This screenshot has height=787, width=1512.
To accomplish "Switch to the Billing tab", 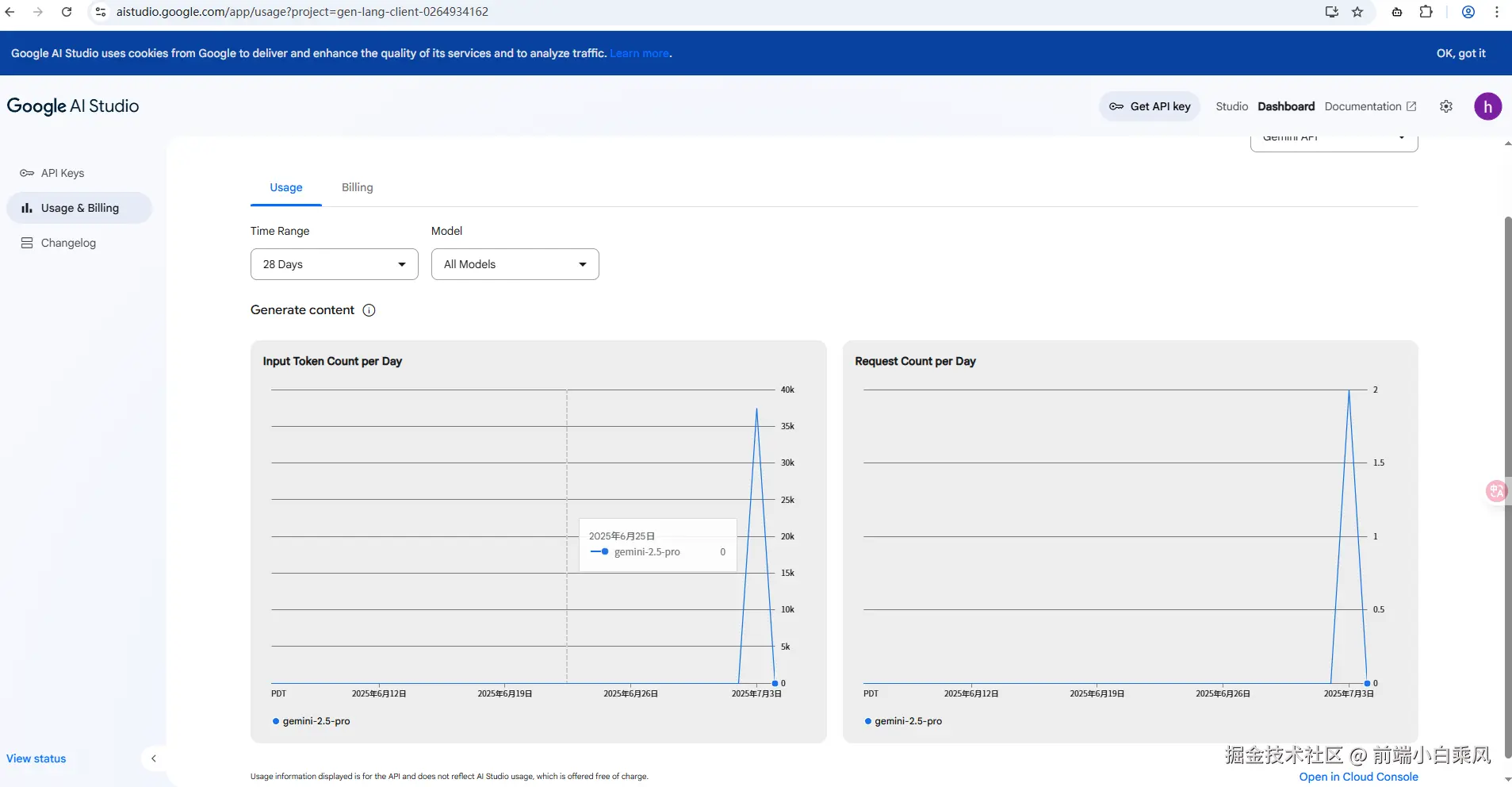I will pos(357,187).
